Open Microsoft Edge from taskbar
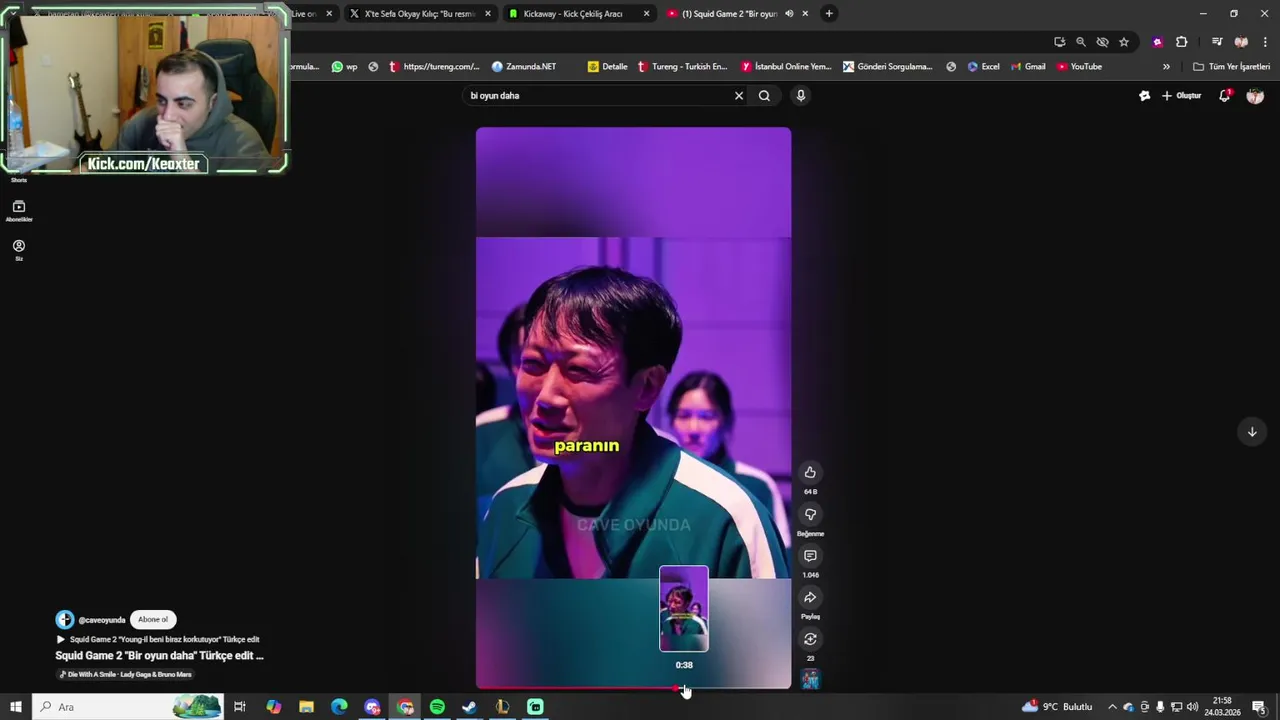This screenshot has width=1280, height=720. click(339, 707)
